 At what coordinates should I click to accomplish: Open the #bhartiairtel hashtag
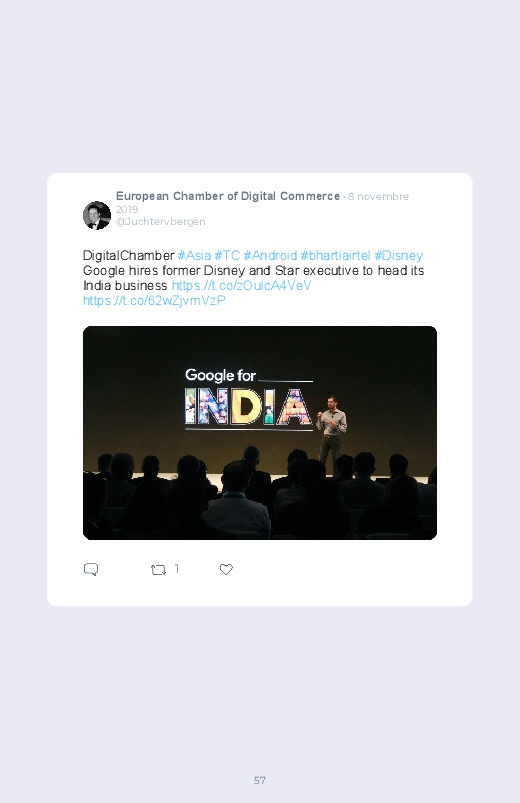point(336,256)
